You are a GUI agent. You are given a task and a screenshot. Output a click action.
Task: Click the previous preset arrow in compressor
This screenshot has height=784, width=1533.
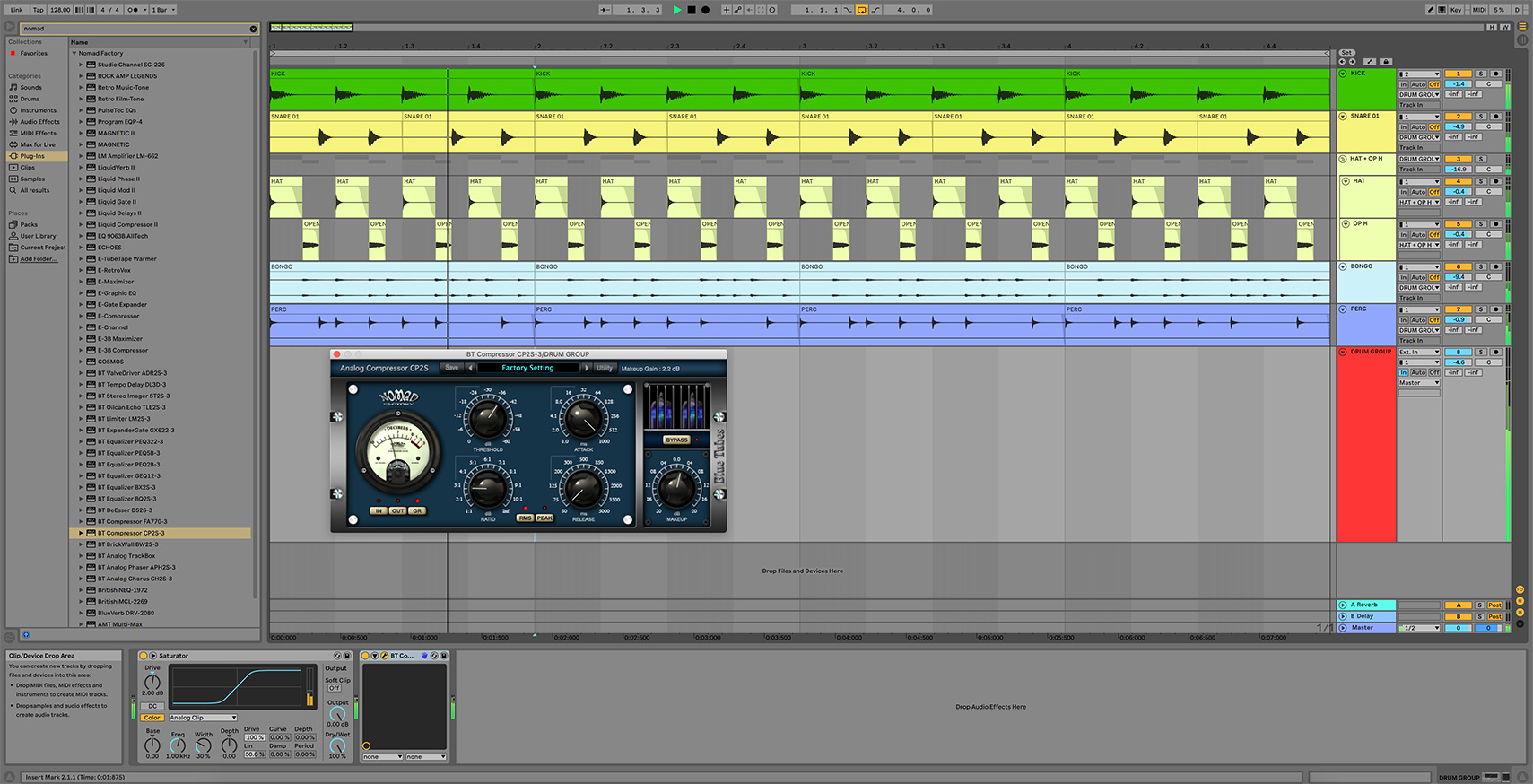471,368
